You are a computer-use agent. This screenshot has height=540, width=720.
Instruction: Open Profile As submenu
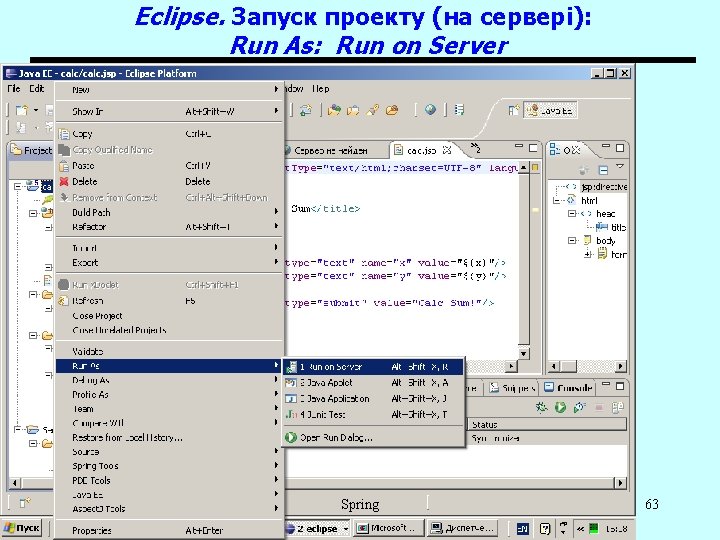tap(169, 394)
